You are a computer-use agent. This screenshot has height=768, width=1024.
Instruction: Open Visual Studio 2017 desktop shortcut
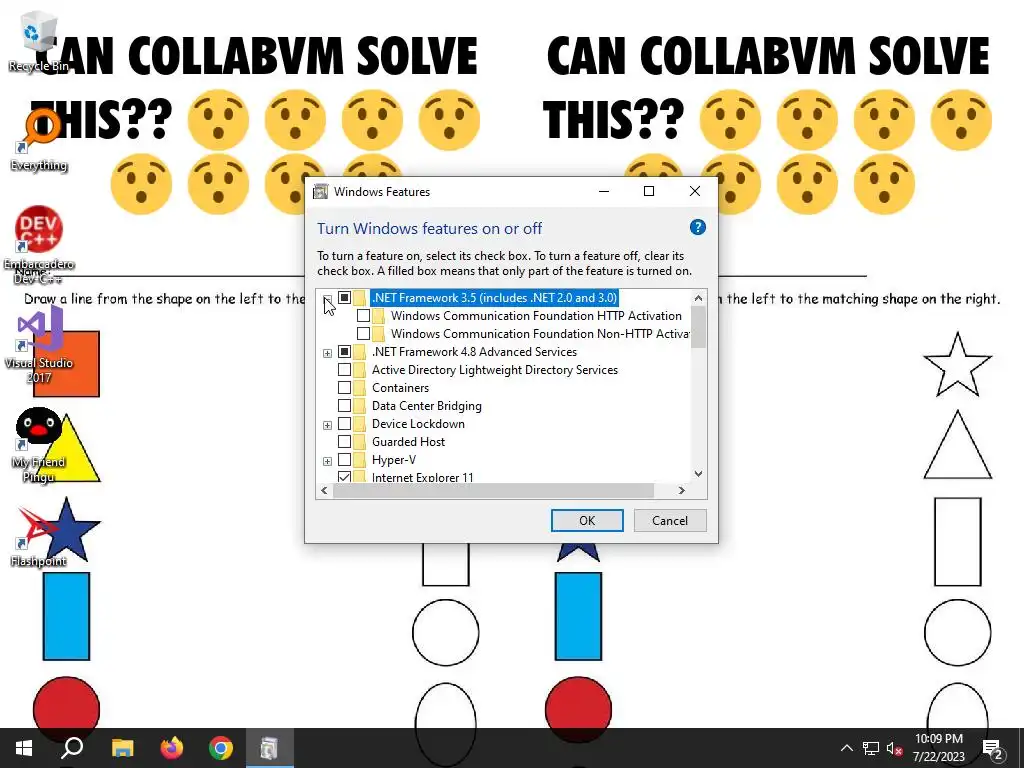coord(38,346)
